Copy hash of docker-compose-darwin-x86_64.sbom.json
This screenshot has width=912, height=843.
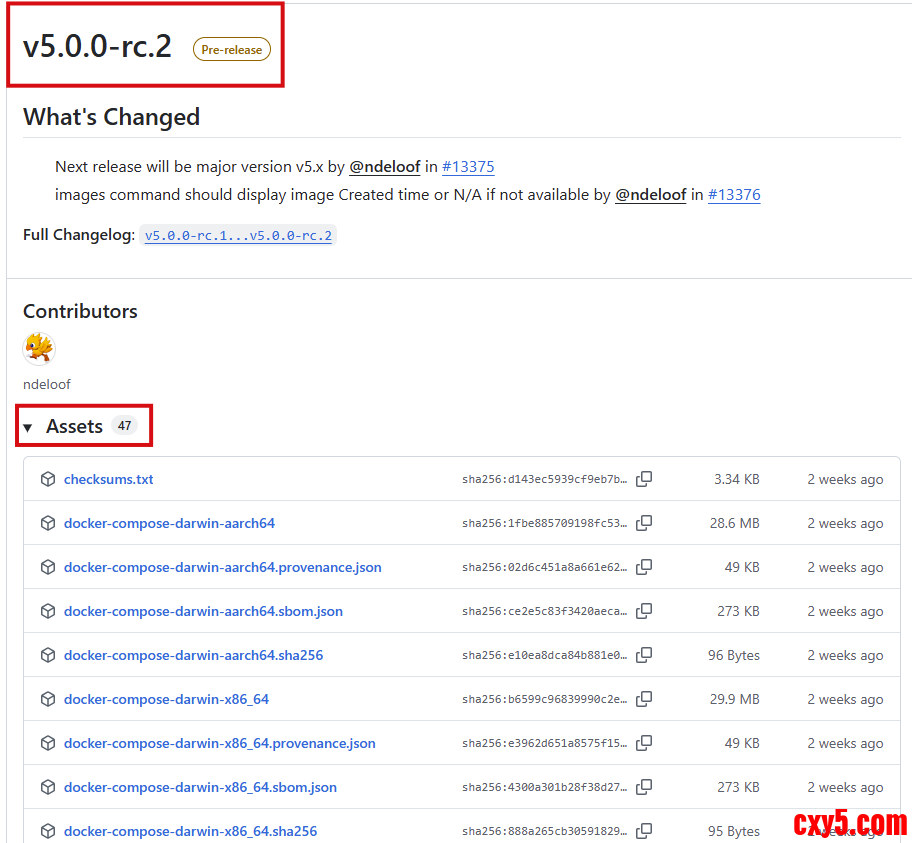(x=644, y=787)
